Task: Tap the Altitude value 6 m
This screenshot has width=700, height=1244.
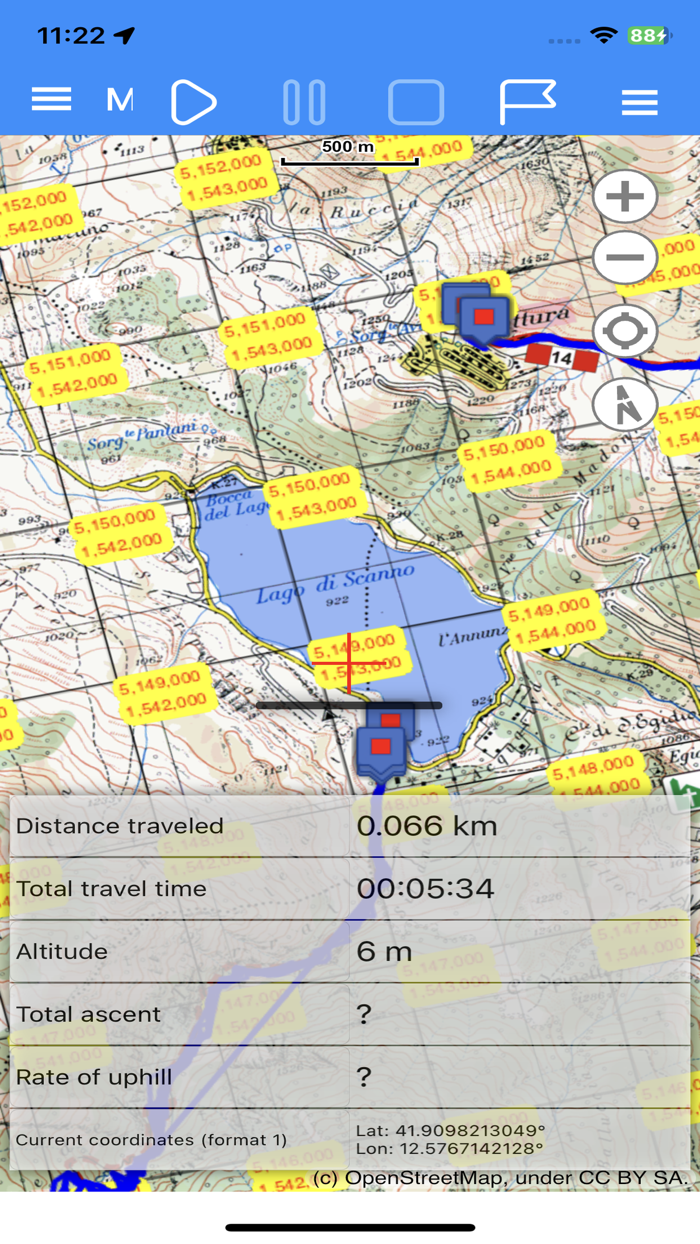Action: coord(384,951)
